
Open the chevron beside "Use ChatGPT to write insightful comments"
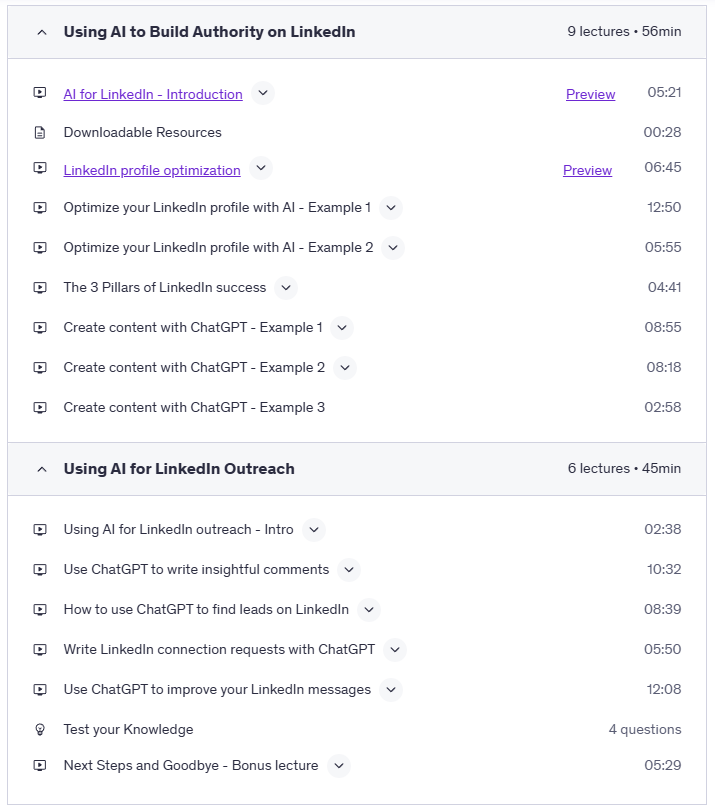[x=348, y=569]
